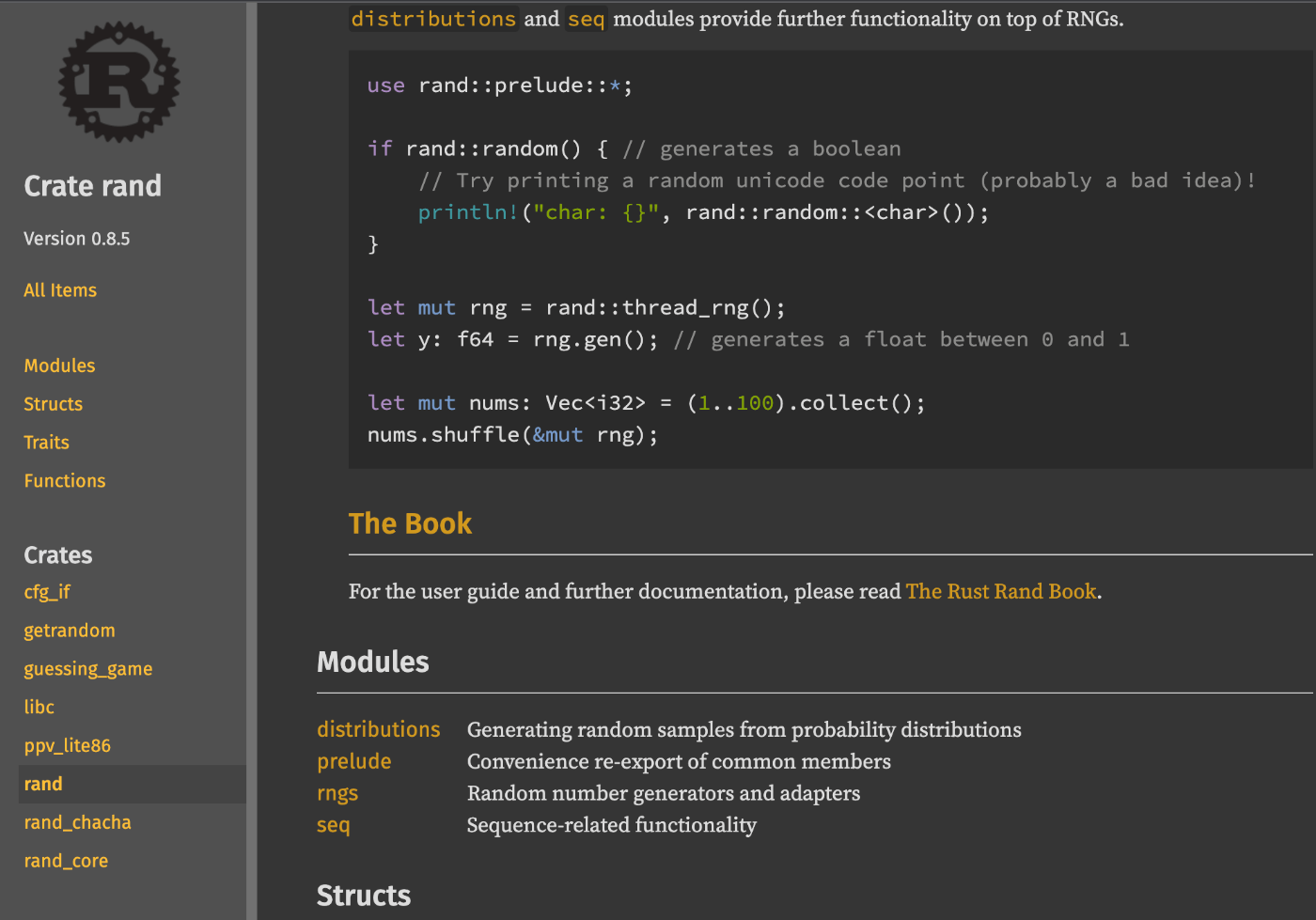Open the cfg_if crate

[47, 592]
